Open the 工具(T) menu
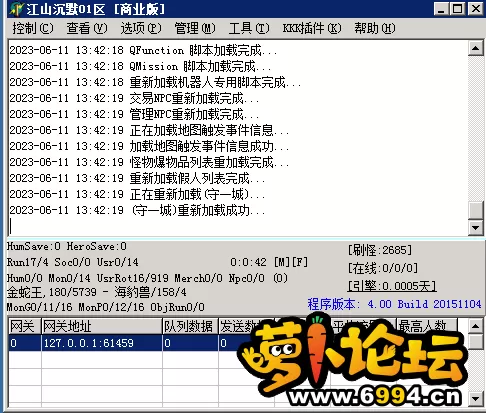The height and width of the screenshot is (413, 486). 249,28
